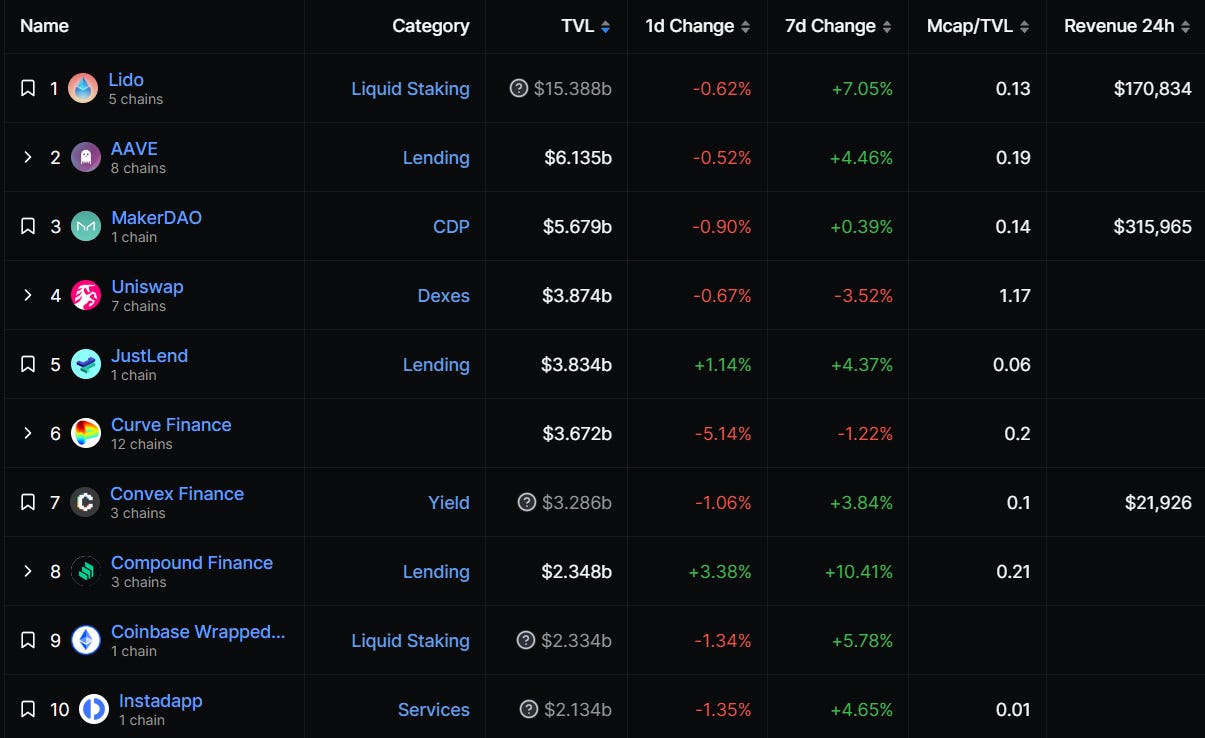Screen dimensions: 1205x738
Task: Open the Compound Finance protocol link
Action: coord(192,562)
